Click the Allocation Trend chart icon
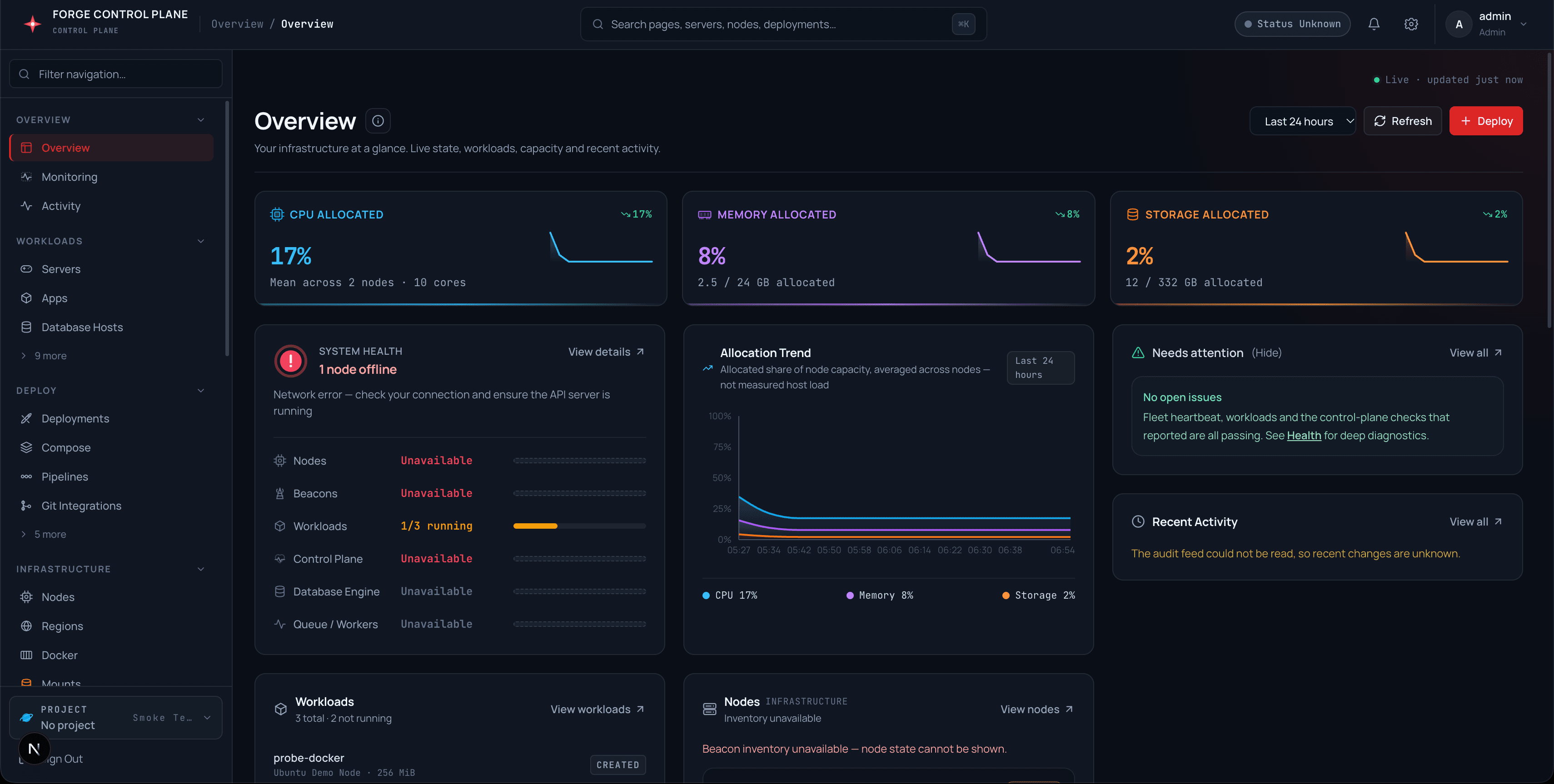Viewport: 1554px width, 784px height. (707, 368)
